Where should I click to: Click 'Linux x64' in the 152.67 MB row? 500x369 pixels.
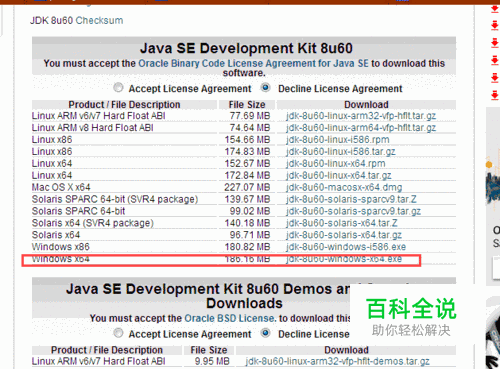pos(52,164)
